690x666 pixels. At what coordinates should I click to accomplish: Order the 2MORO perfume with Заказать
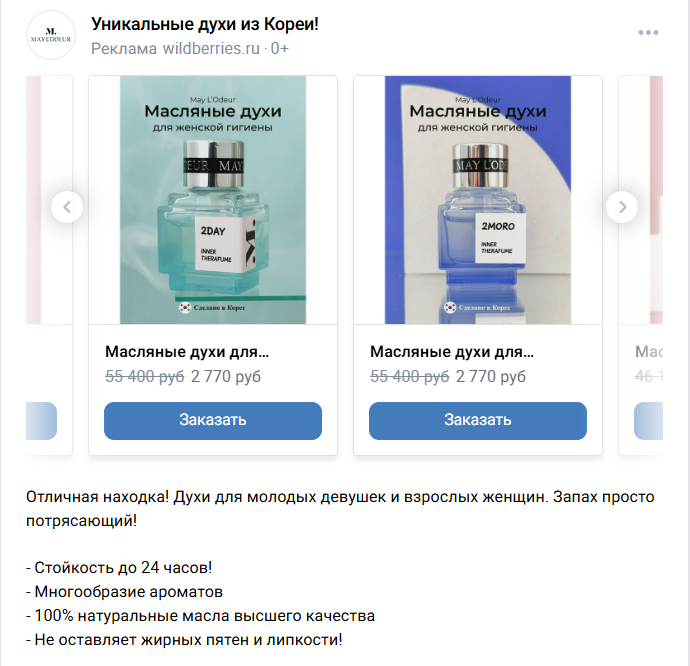(x=478, y=420)
